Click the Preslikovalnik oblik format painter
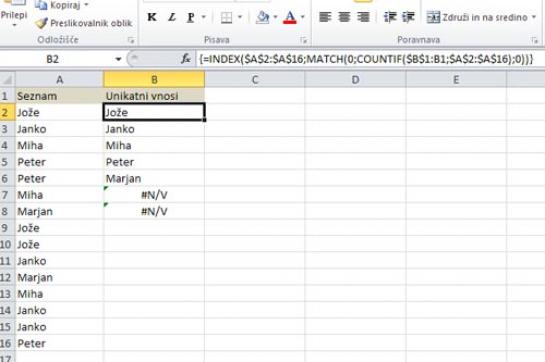 pyautogui.click(x=84, y=23)
